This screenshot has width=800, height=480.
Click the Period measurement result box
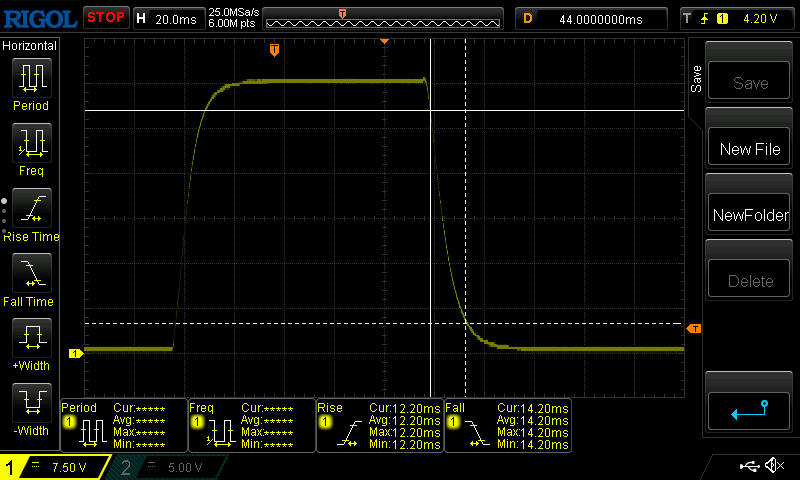[124, 425]
